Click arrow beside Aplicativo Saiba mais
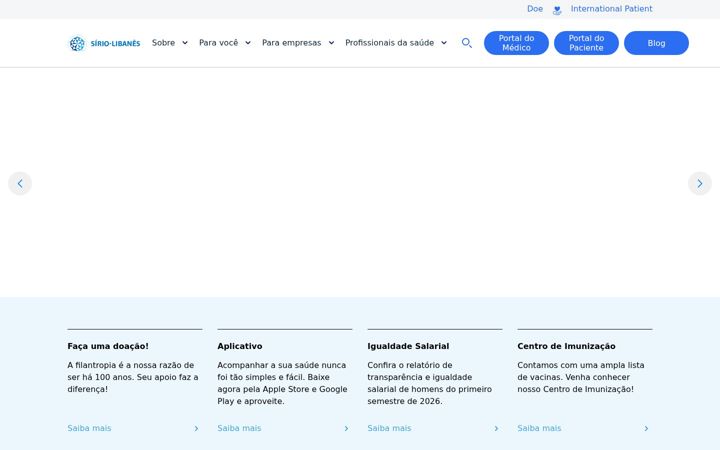Image resolution: width=720 pixels, height=450 pixels. [346, 428]
